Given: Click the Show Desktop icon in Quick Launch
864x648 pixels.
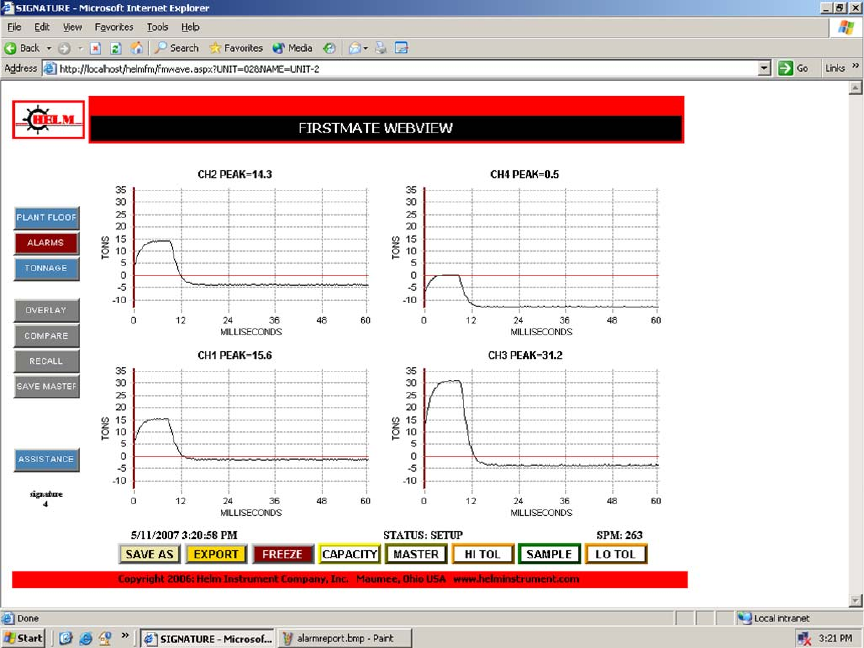Looking at the screenshot, I should (66, 638).
